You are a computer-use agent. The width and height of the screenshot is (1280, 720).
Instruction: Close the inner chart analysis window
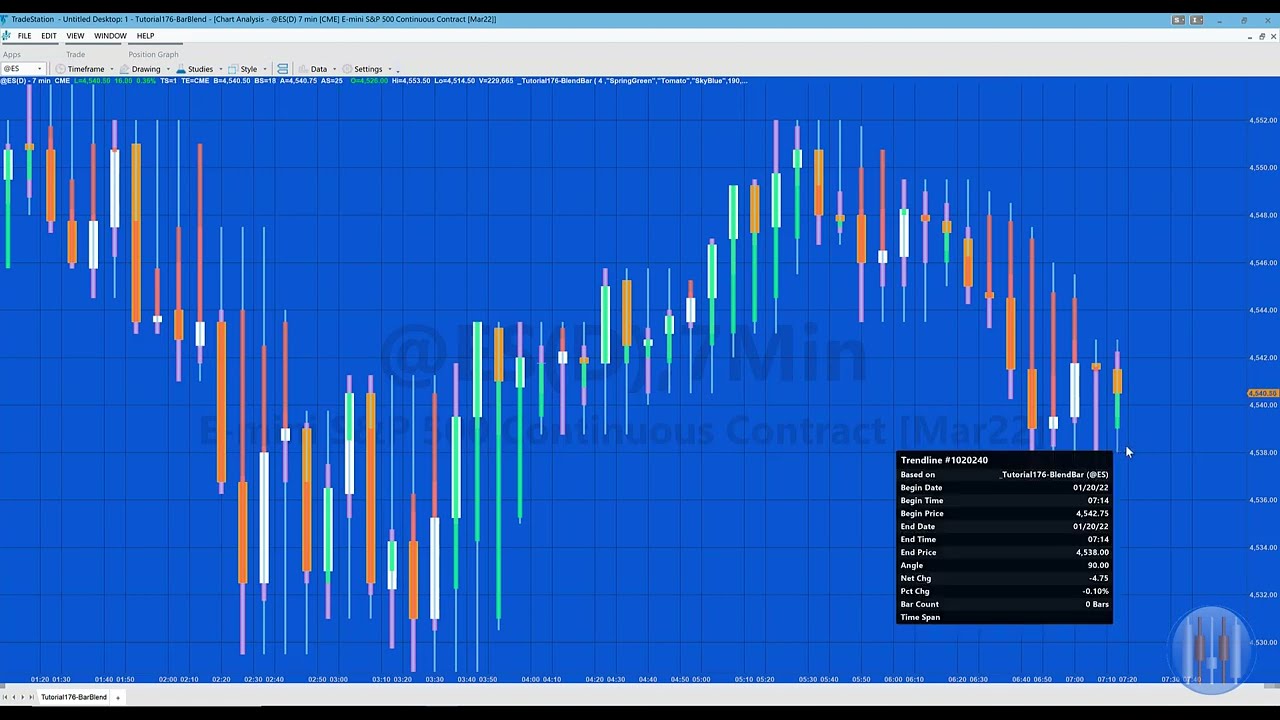point(1273,36)
